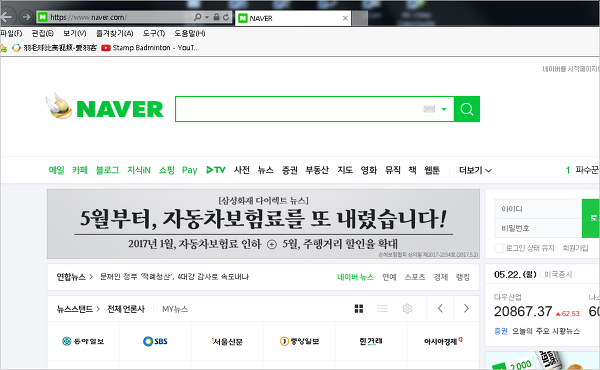Screen dimensions: 600x370
Task: Click the refresh icon in address bar
Action: click(226, 17)
